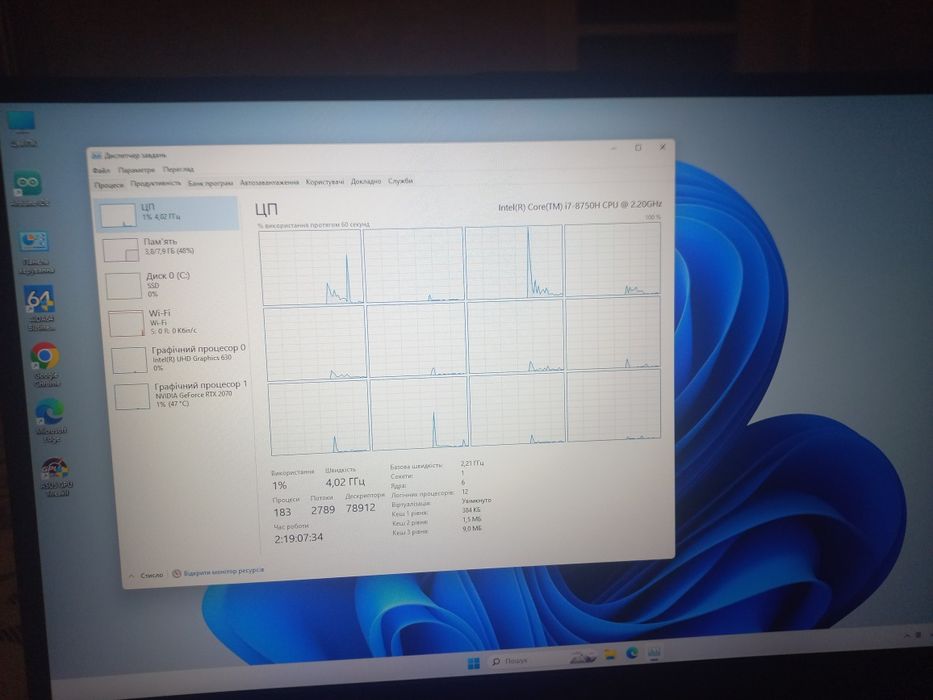The height and width of the screenshot is (700, 933).
Task: Launch Google Chrome from the desktop
Action: point(45,364)
